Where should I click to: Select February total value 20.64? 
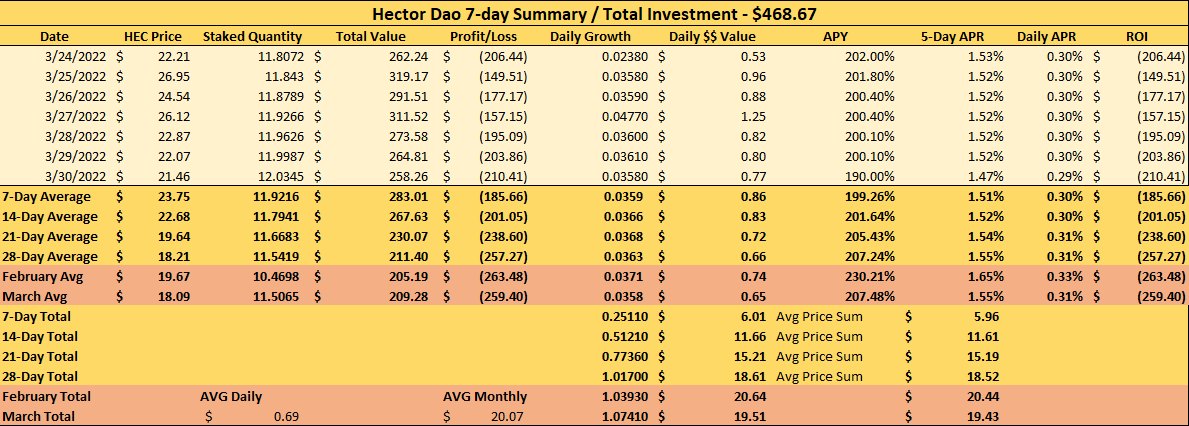tap(750, 396)
